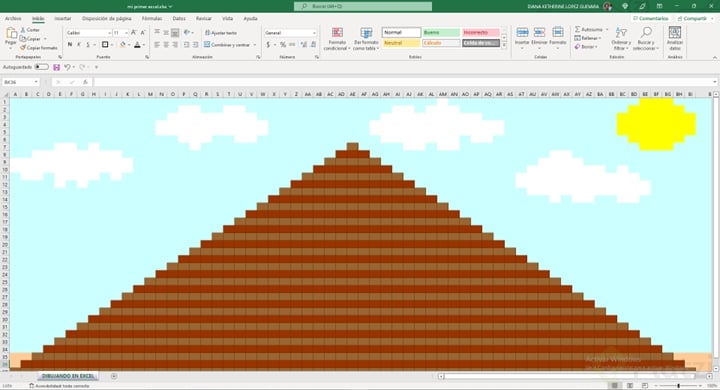The height and width of the screenshot is (390, 720).
Task: Click the save disk icon in quick access bar
Action: click(56, 67)
